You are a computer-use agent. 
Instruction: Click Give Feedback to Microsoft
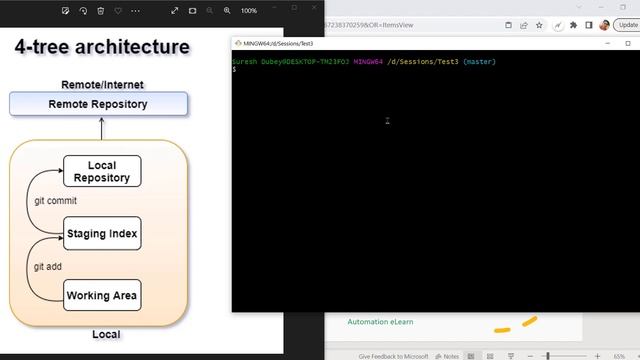tap(393, 356)
